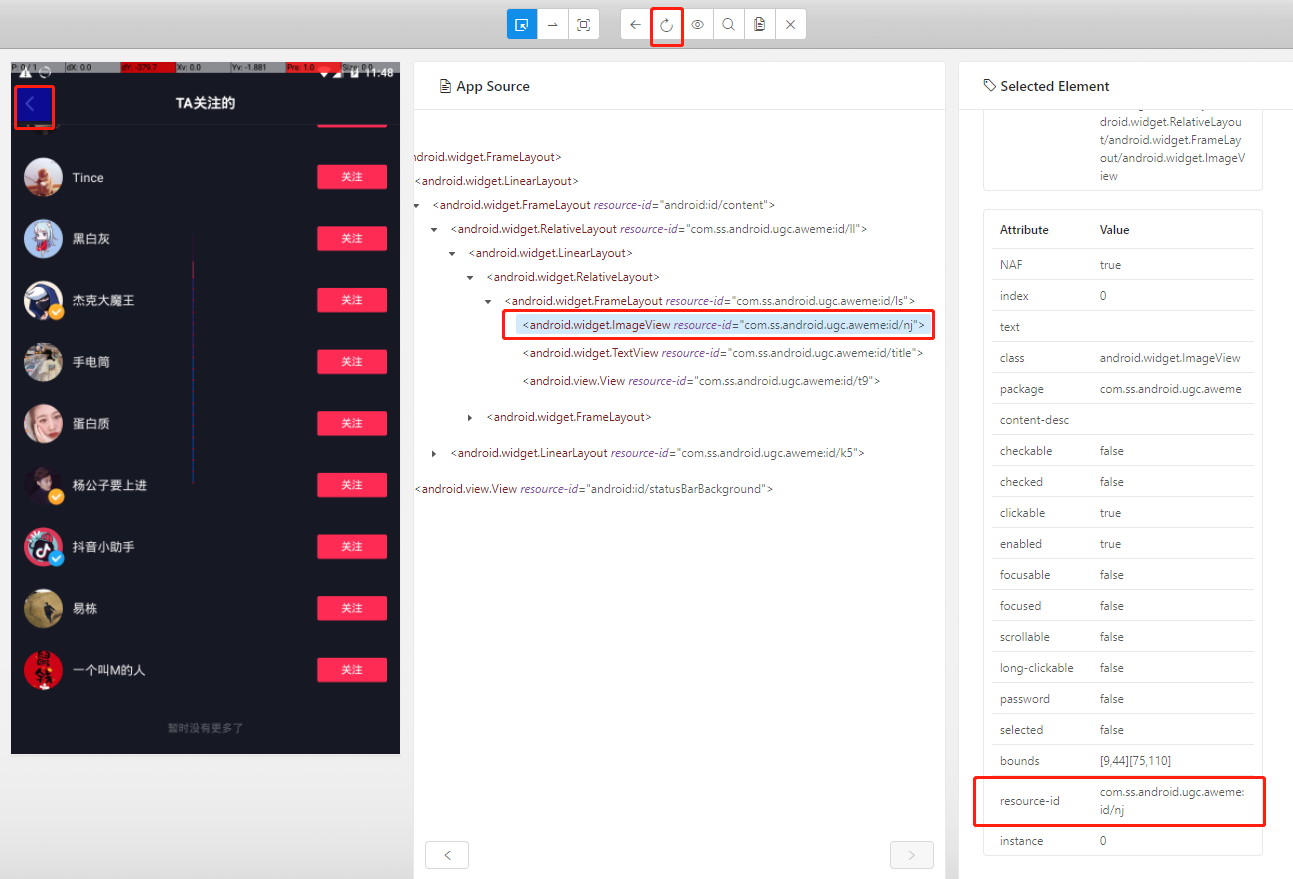Click the 暂时没有更多了 footer text
Screen dimensions: 1293x879
205,728
